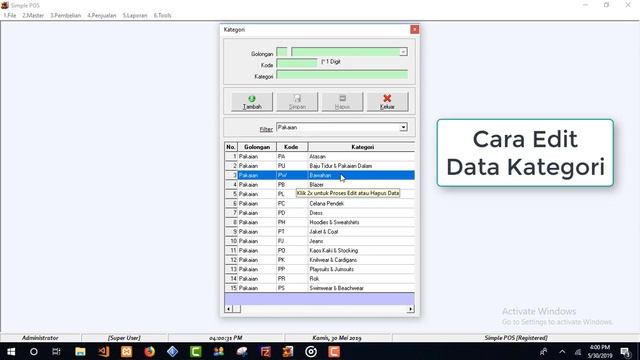Open the XAMPP taskbar icon
Screen dimensions: 640x360
point(127,351)
